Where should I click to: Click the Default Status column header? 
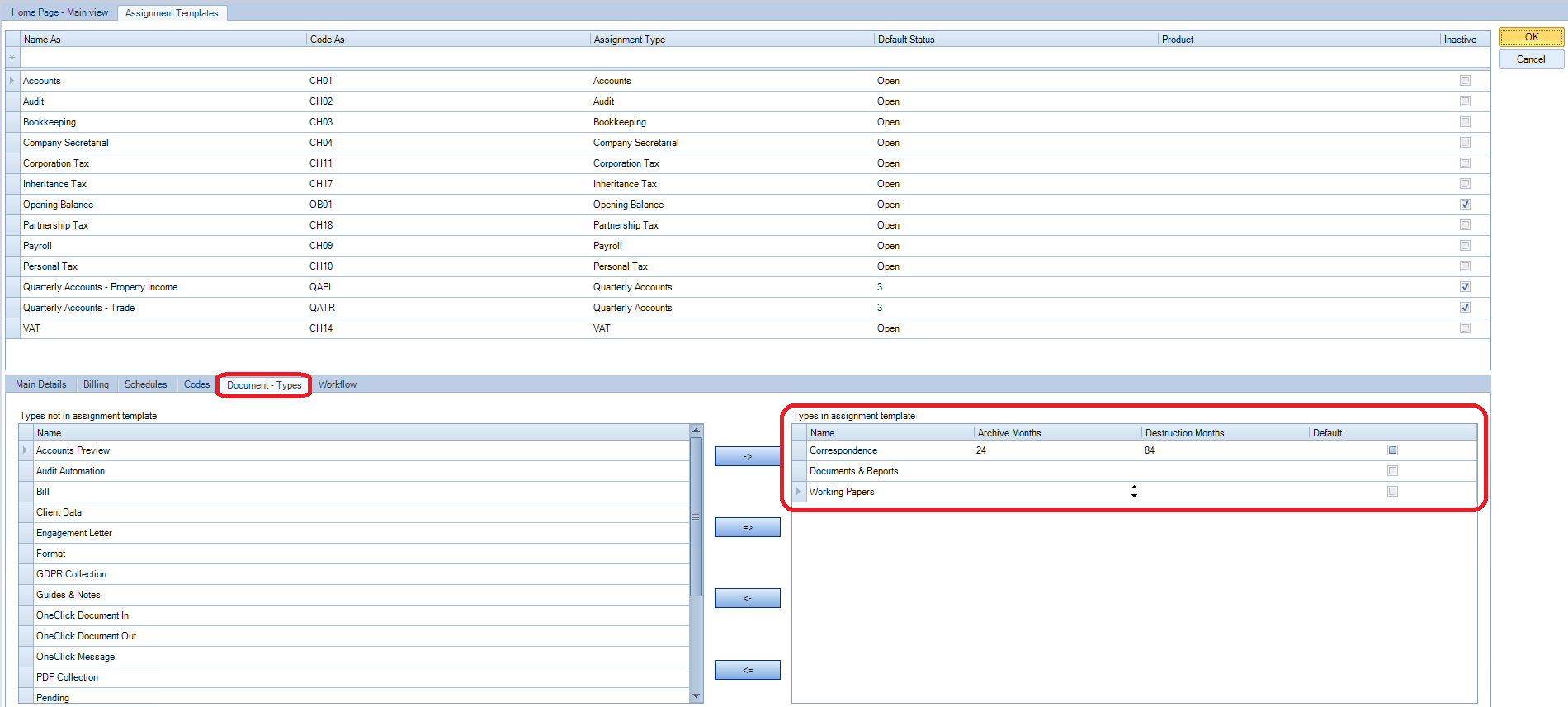tap(1016, 40)
